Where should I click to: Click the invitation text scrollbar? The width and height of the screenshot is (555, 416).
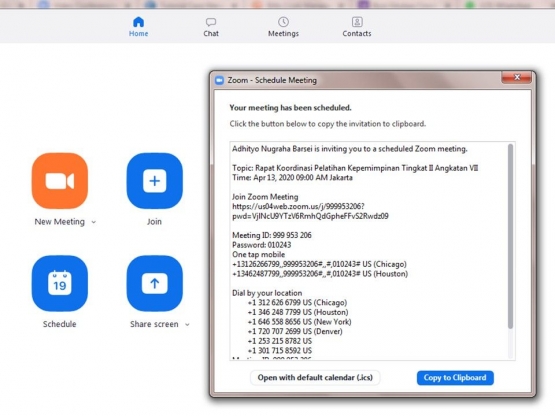click(510, 236)
